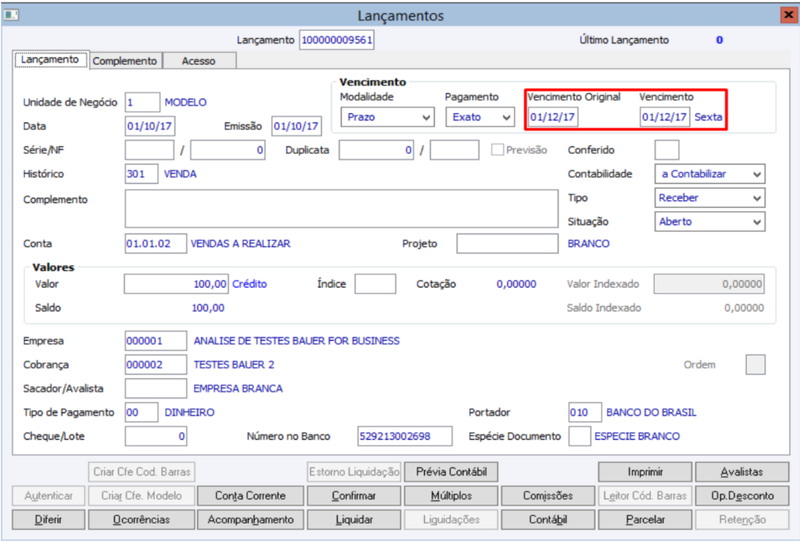Click the second Duplicata field after the slash

pos(454,150)
